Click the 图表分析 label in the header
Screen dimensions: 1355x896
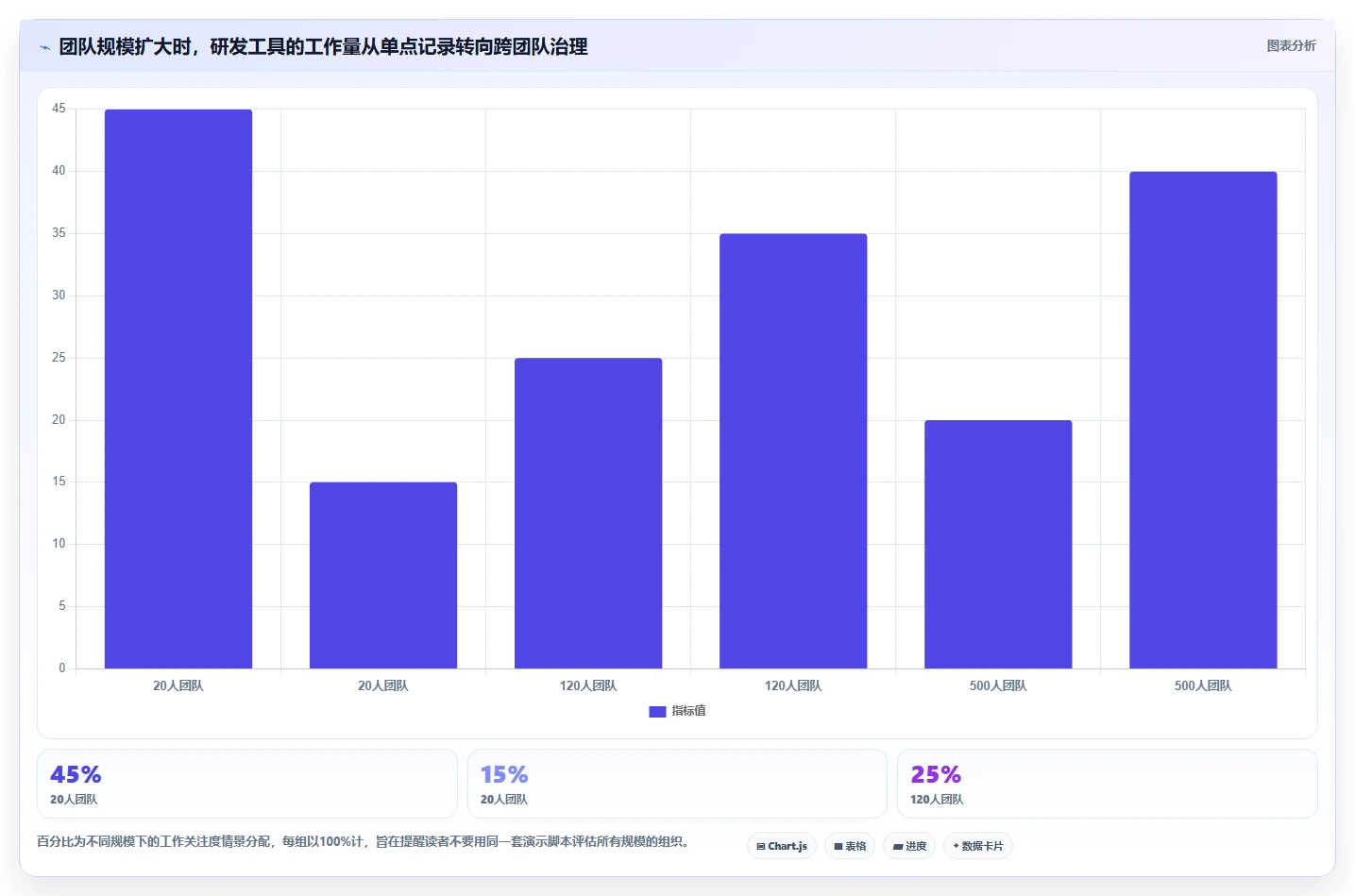[1291, 45]
